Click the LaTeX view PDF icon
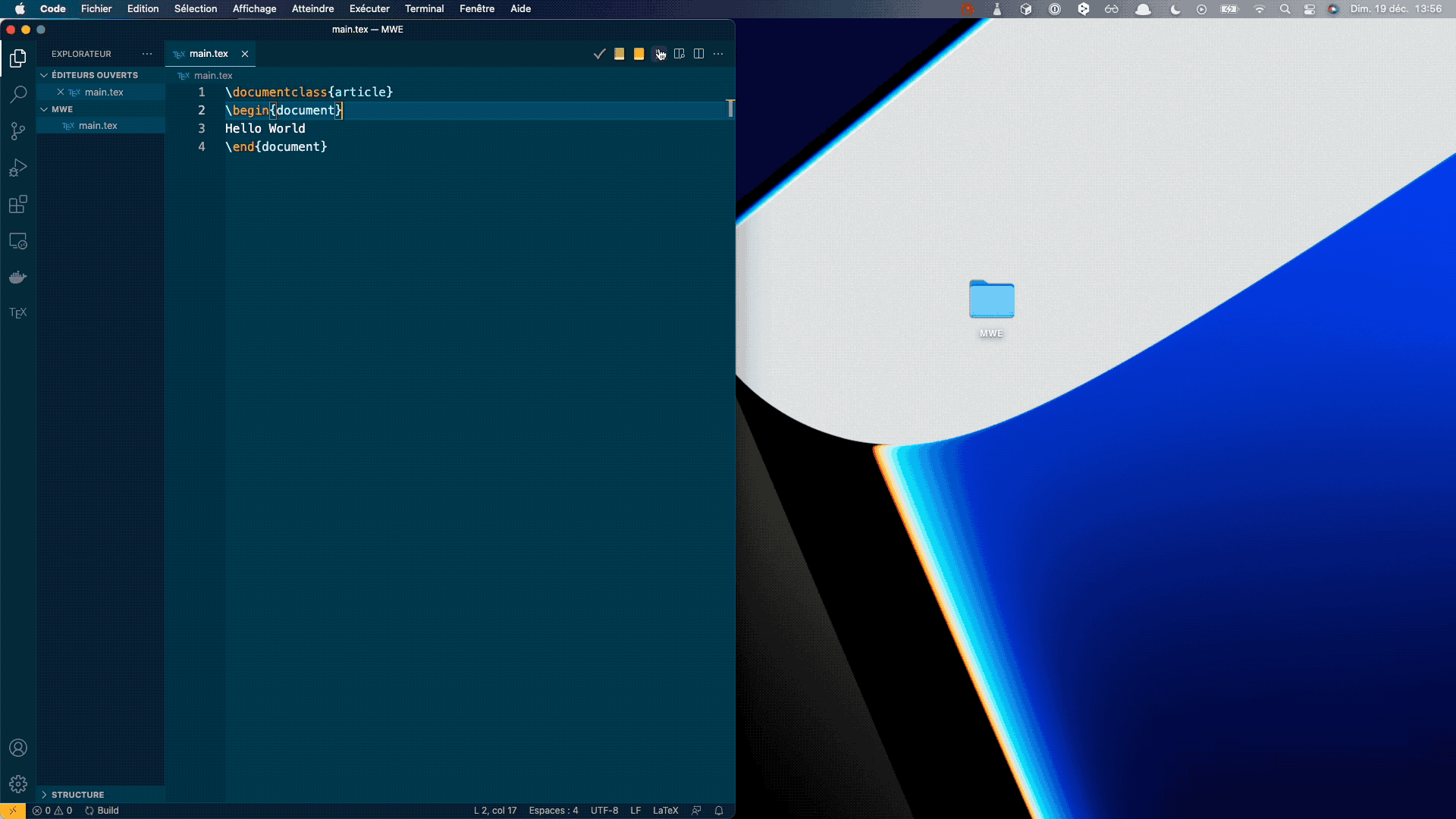 (x=679, y=54)
